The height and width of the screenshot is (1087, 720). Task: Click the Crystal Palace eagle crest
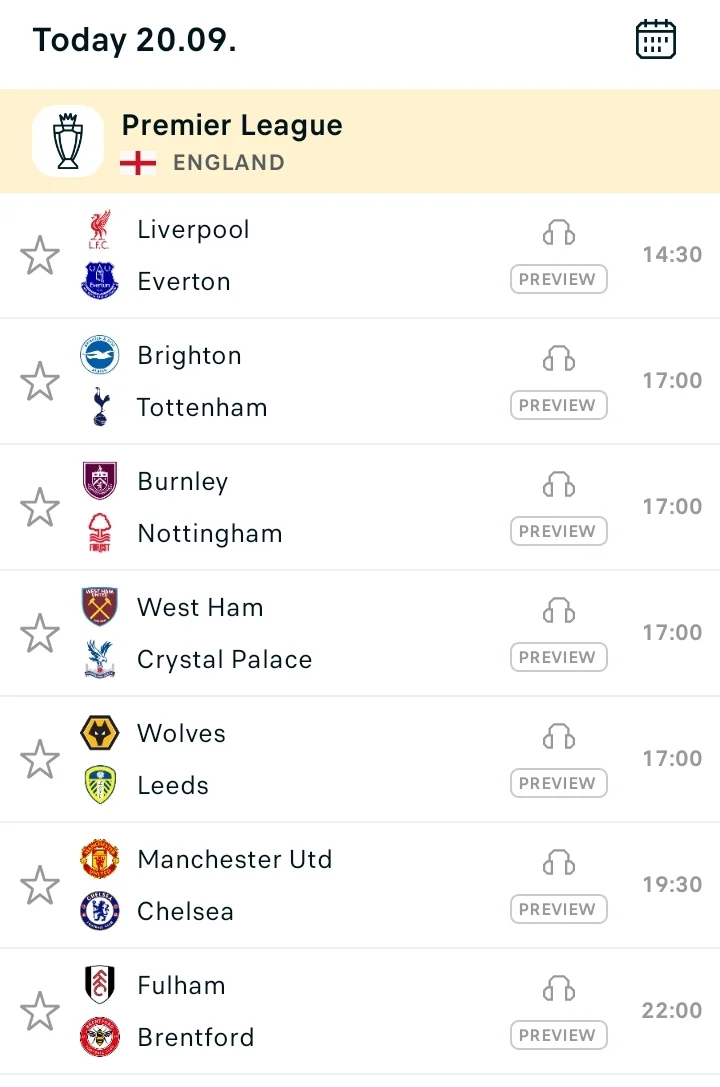point(100,659)
